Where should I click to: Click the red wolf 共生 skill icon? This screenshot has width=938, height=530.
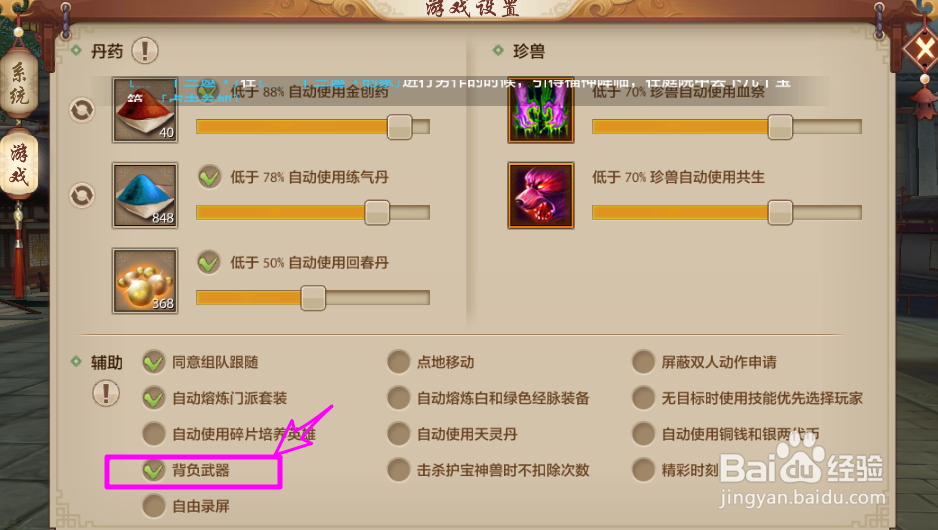pos(541,196)
